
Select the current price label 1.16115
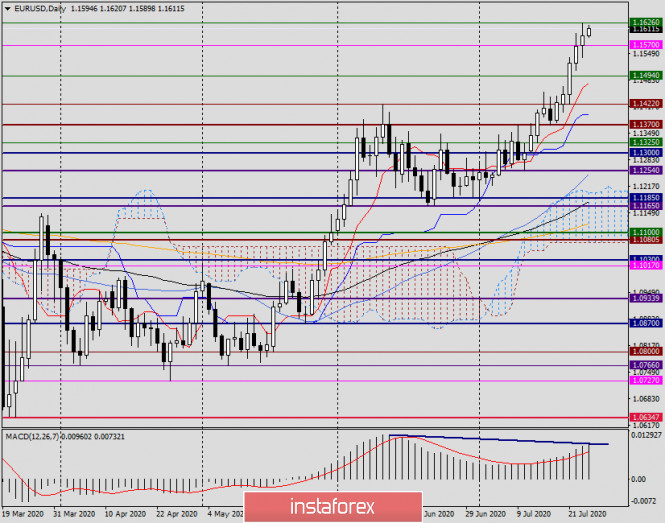pos(644,31)
